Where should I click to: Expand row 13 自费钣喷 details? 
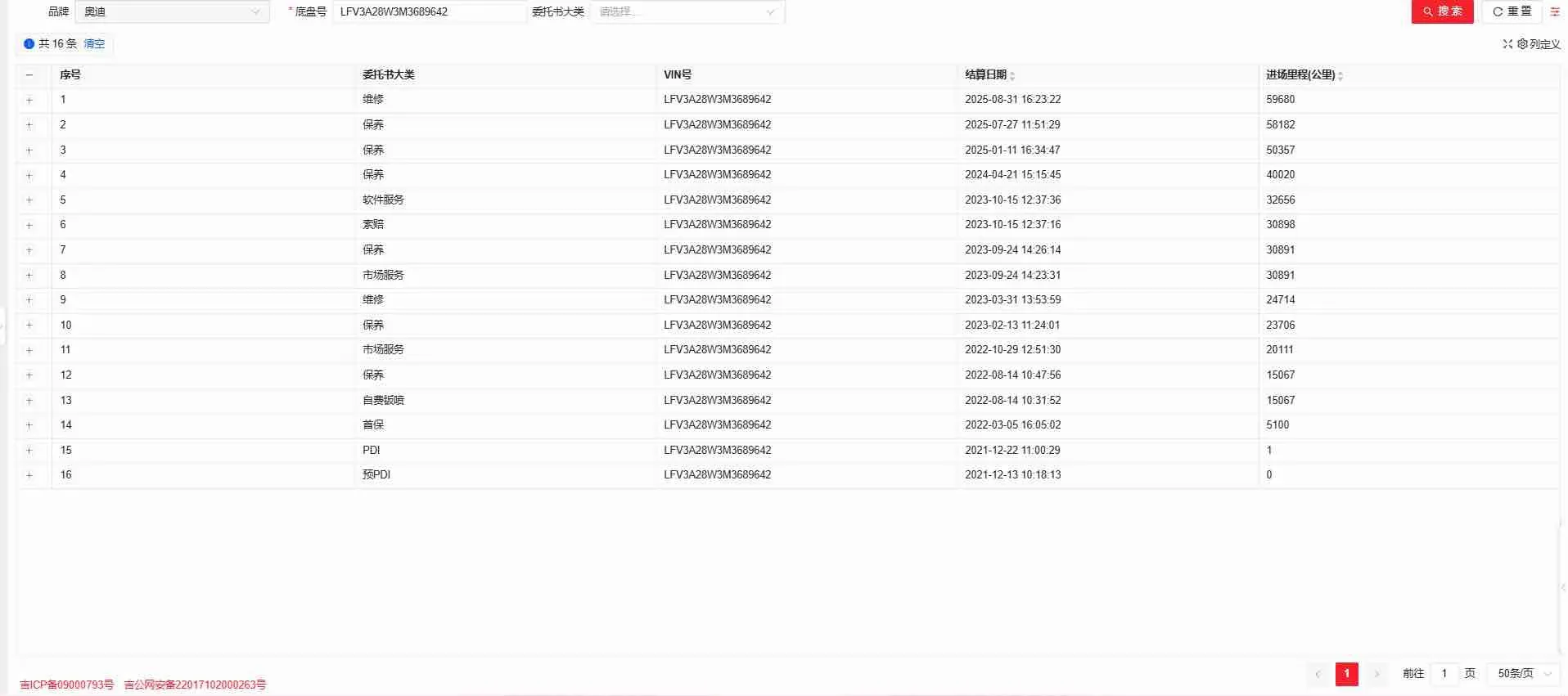(x=29, y=401)
